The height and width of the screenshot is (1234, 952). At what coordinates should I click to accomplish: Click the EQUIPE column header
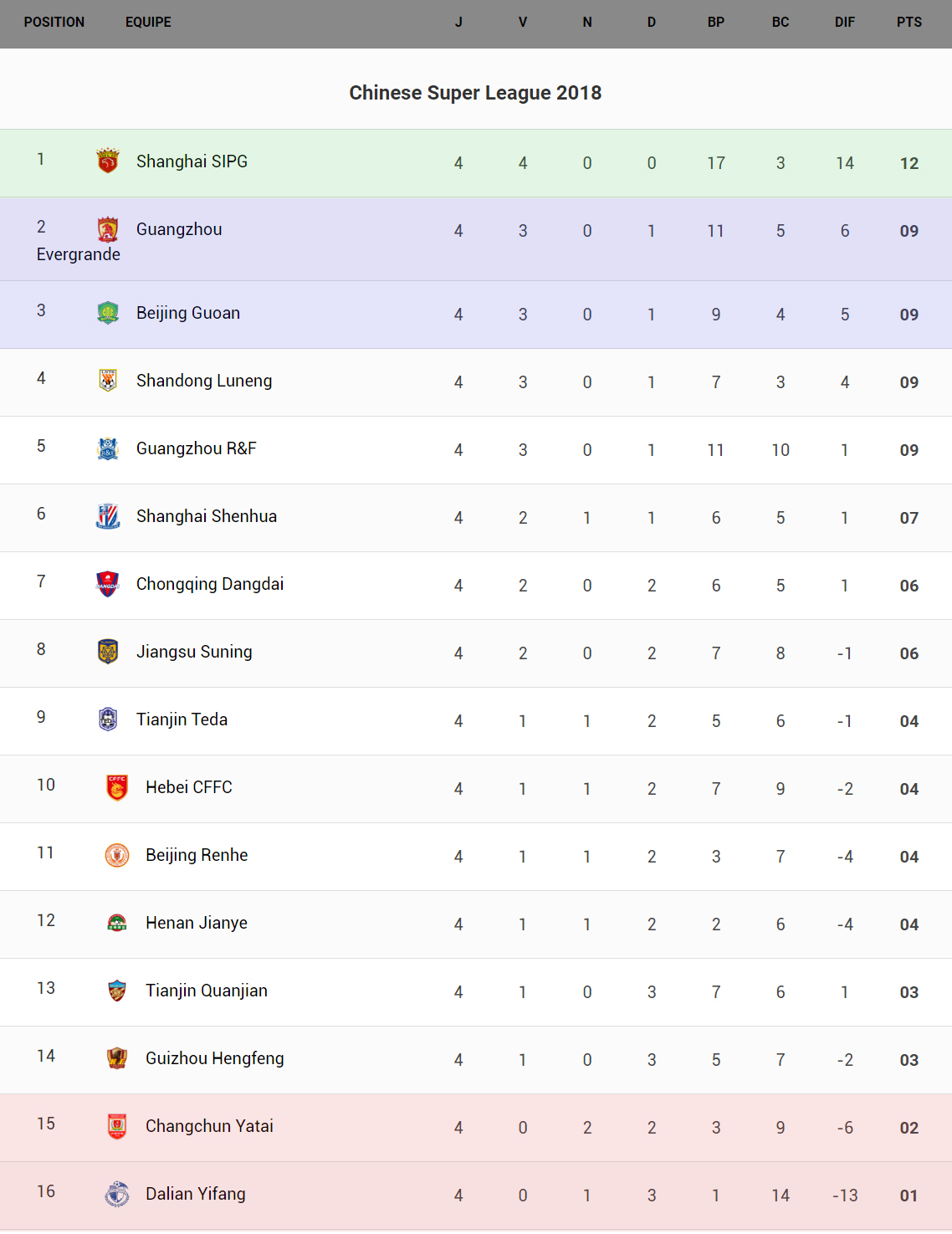pyautogui.click(x=148, y=23)
